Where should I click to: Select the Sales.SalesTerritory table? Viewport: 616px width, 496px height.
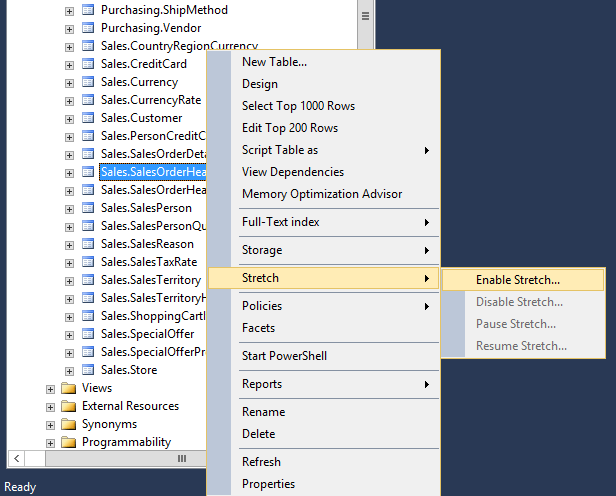(x=151, y=280)
